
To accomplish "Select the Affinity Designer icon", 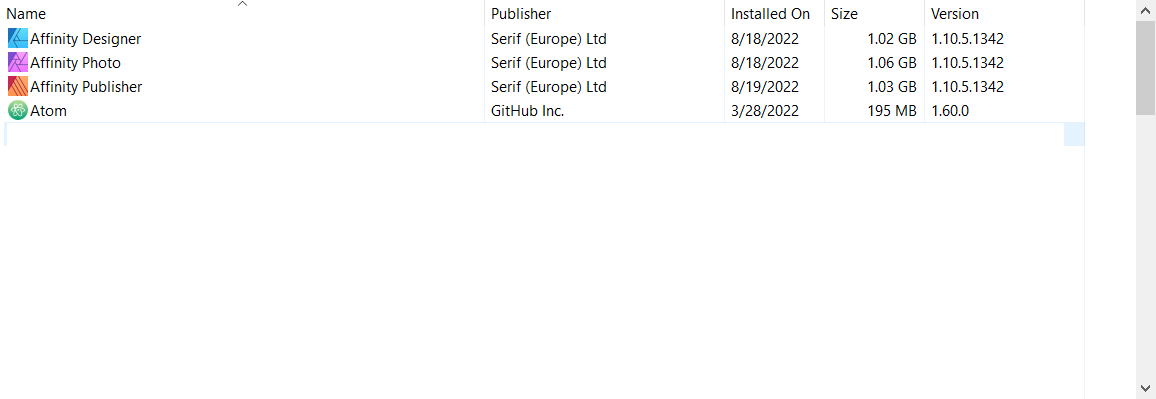I will click(18, 38).
